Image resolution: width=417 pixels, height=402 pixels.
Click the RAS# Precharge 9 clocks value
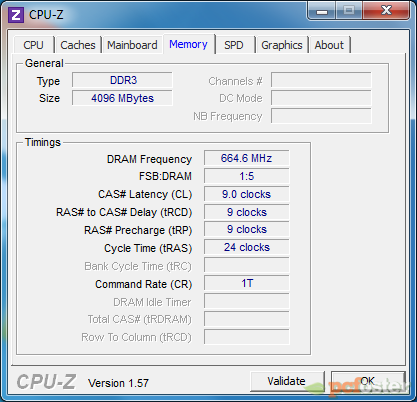pyautogui.click(x=247, y=229)
